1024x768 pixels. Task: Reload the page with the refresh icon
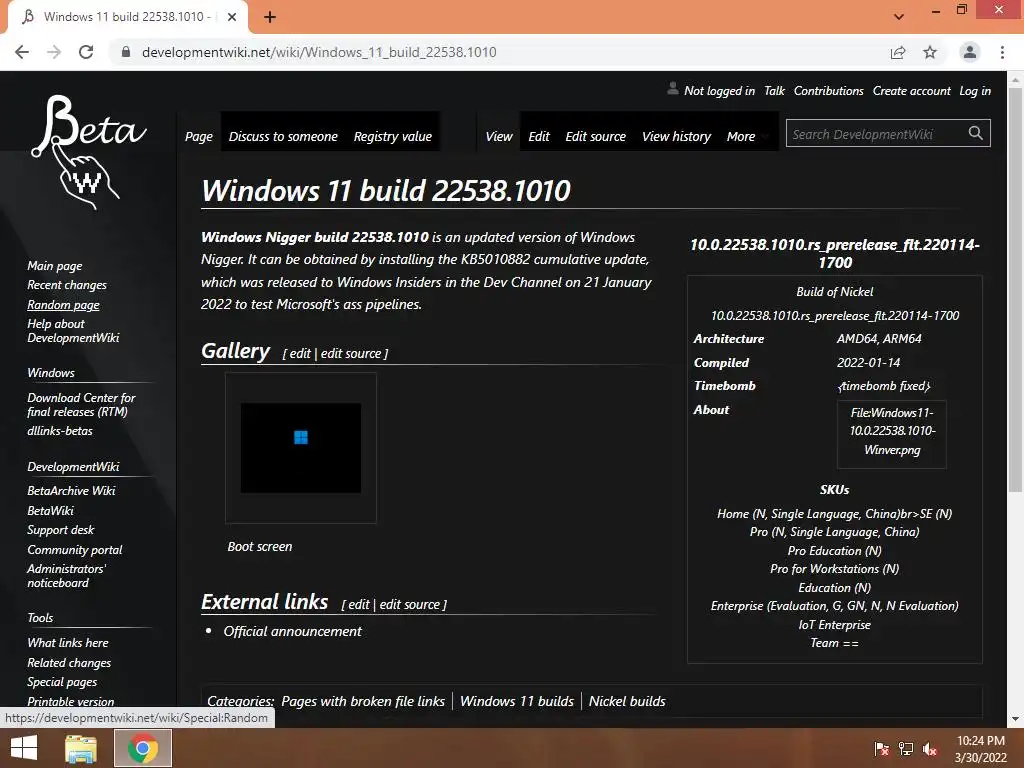(x=86, y=52)
